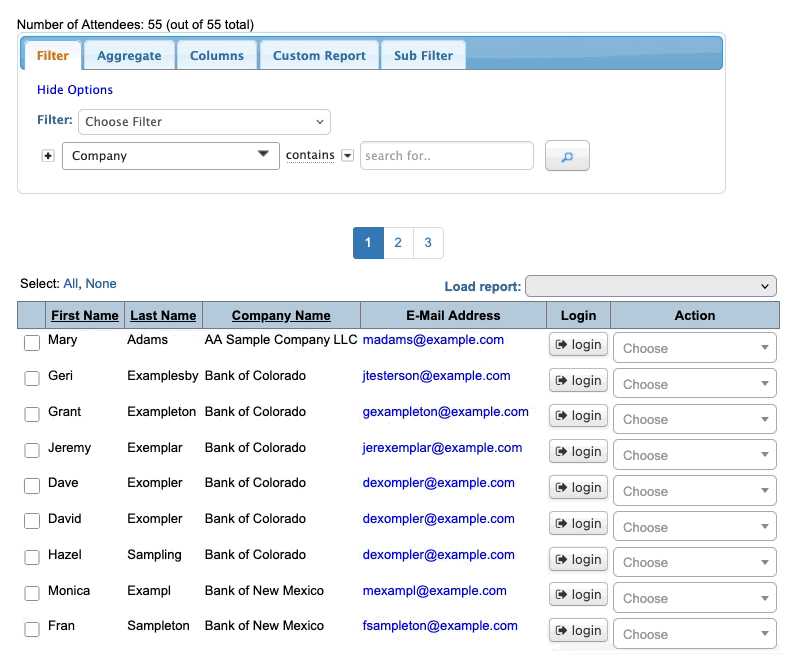Sort by Last Name column header
The width and height of the screenshot is (800, 654).
point(163,316)
